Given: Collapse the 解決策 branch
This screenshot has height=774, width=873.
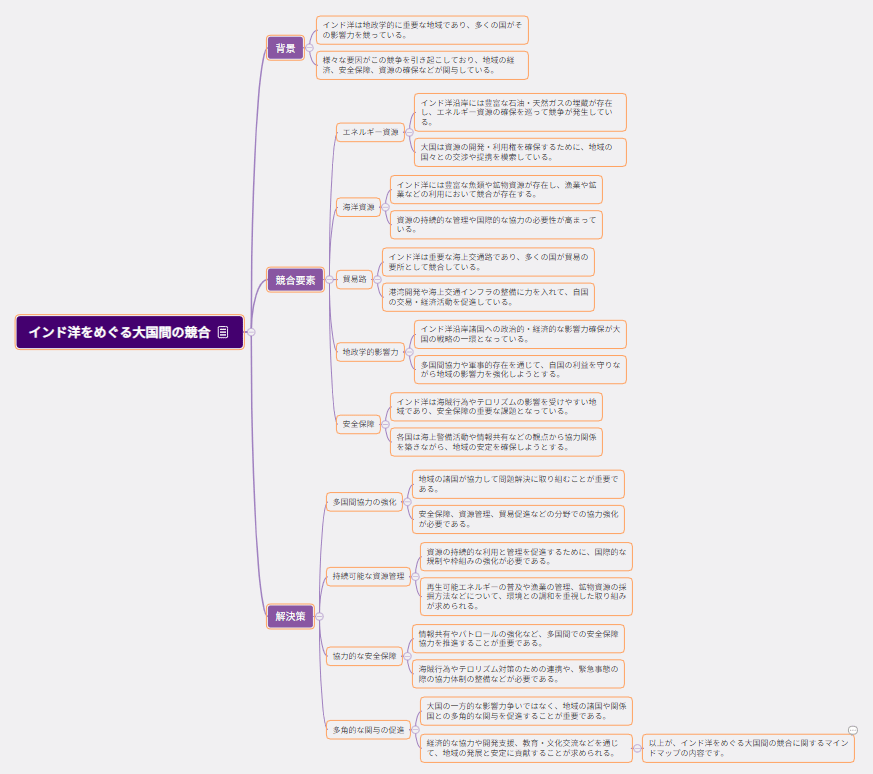Looking at the screenshot, I should (319, 617).
